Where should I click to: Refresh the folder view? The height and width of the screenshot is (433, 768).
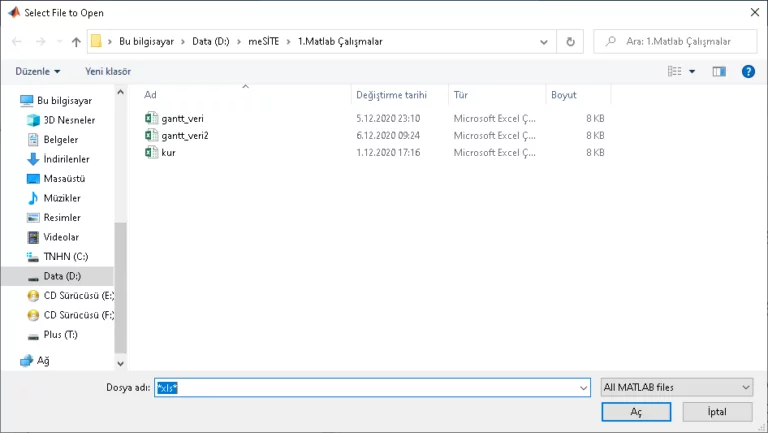click(x=570, y=42)
